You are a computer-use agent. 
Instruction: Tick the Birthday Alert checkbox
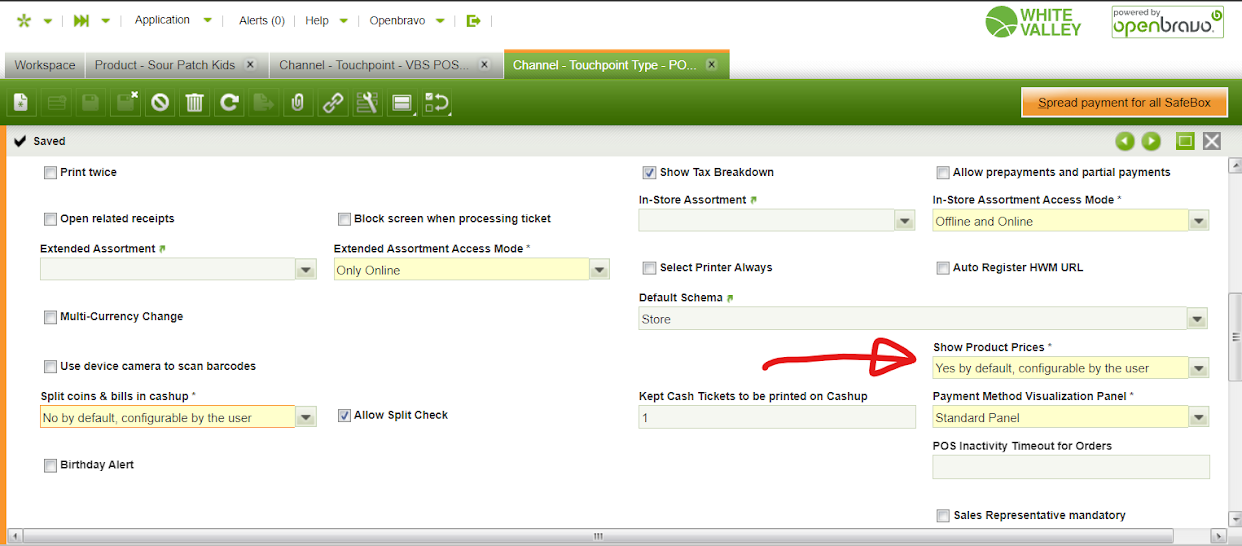[x=50, y=465]
